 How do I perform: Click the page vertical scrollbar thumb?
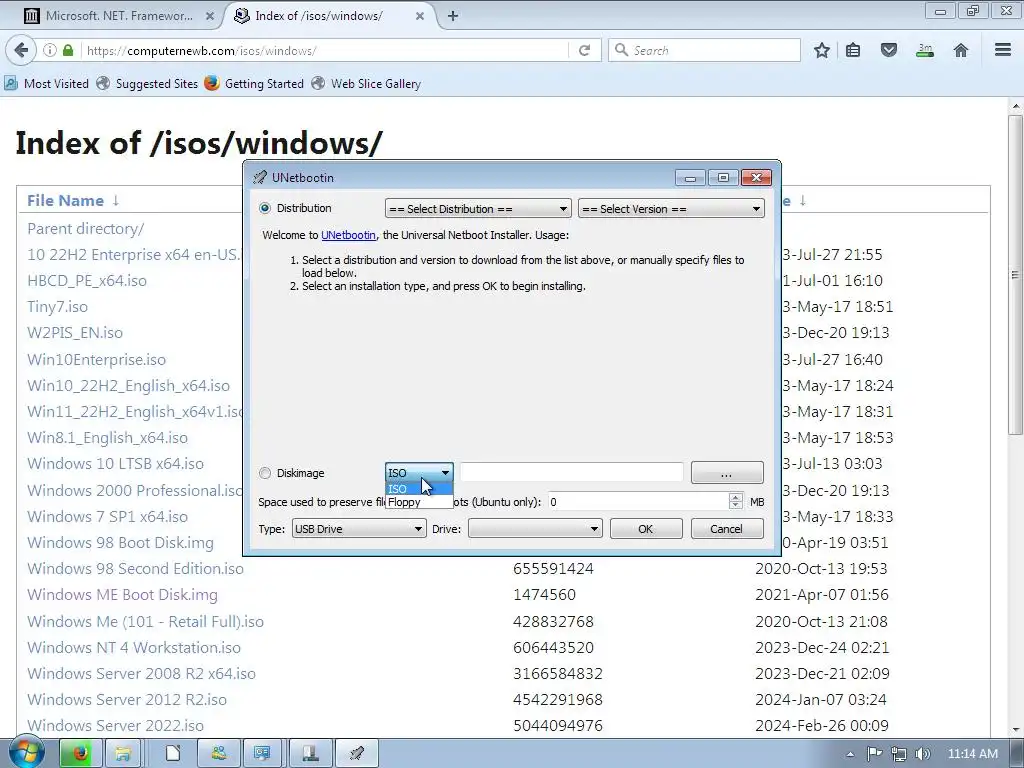coord(1015,275)
